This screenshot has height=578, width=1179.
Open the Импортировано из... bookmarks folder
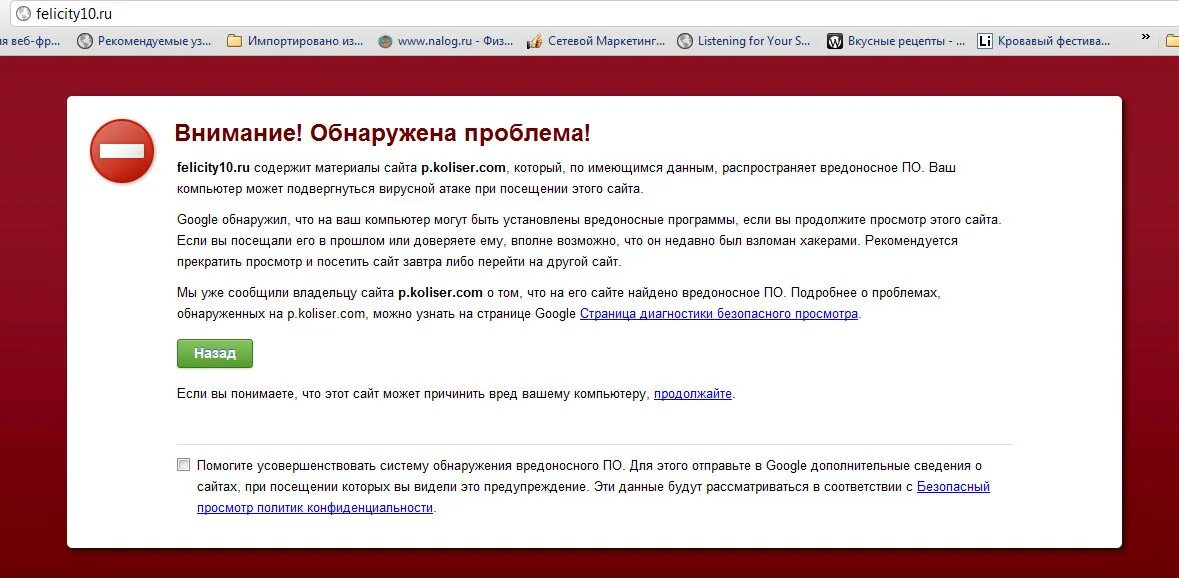coord(296,41)
